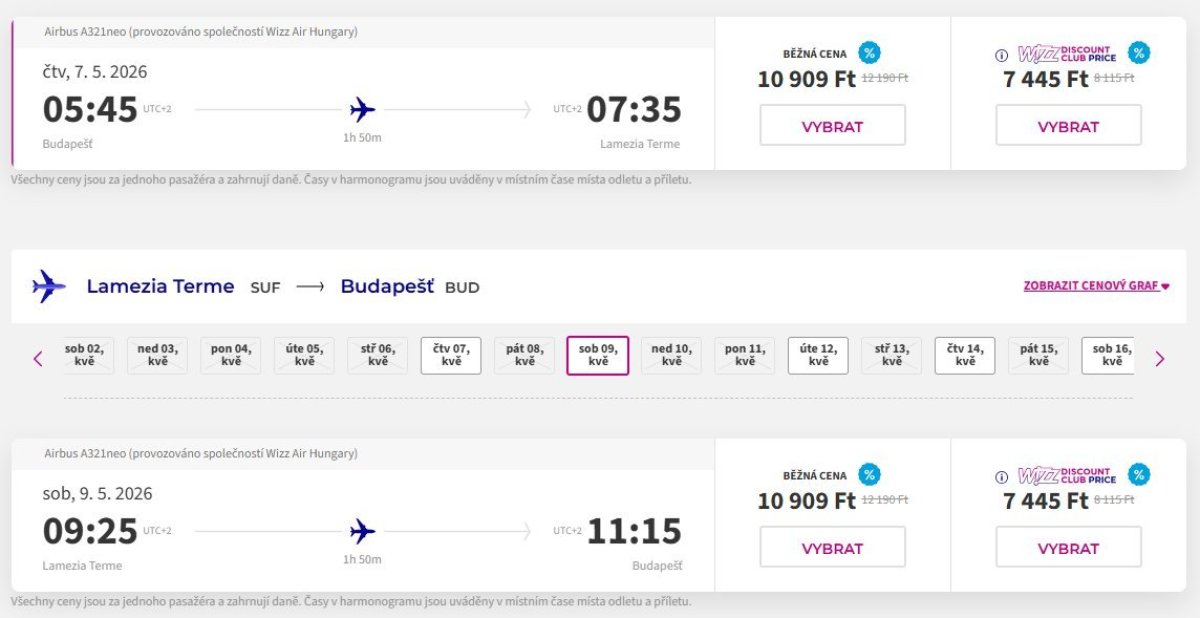Select club-price Vybrat on the 09:25 return flight
Image resolution: width=1200 pixels, height=618 pixels.
click(1068, 548)
